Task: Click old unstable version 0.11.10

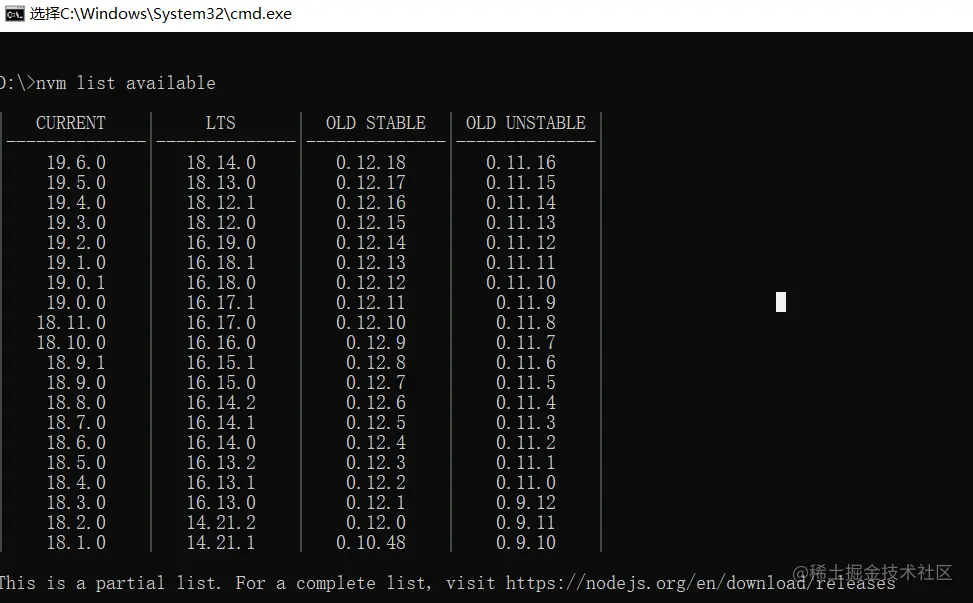Action: [521, 282]
